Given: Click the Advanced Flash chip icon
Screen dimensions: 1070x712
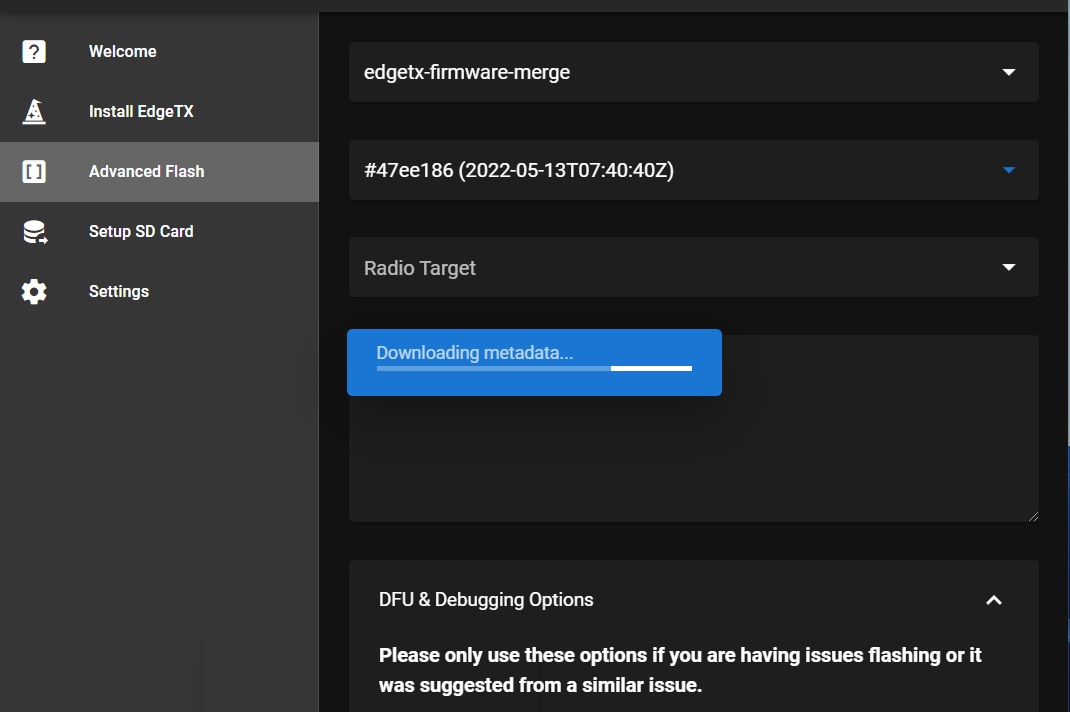Looking at the screenshot, I should [34, 171].
